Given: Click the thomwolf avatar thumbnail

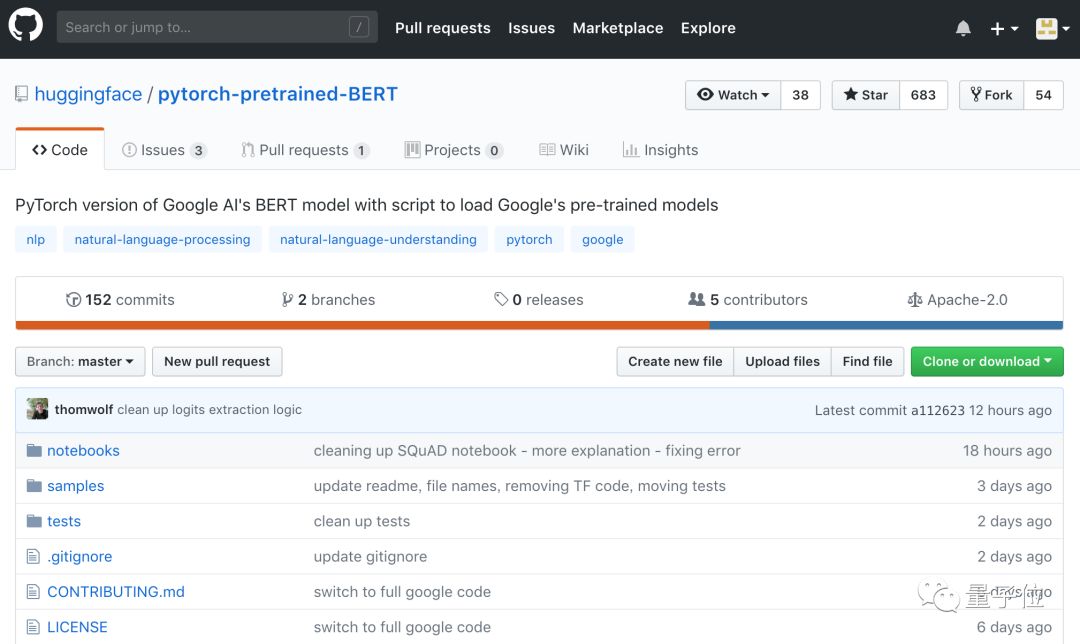Looking at the screenshot, I should (x=38, y=409).
